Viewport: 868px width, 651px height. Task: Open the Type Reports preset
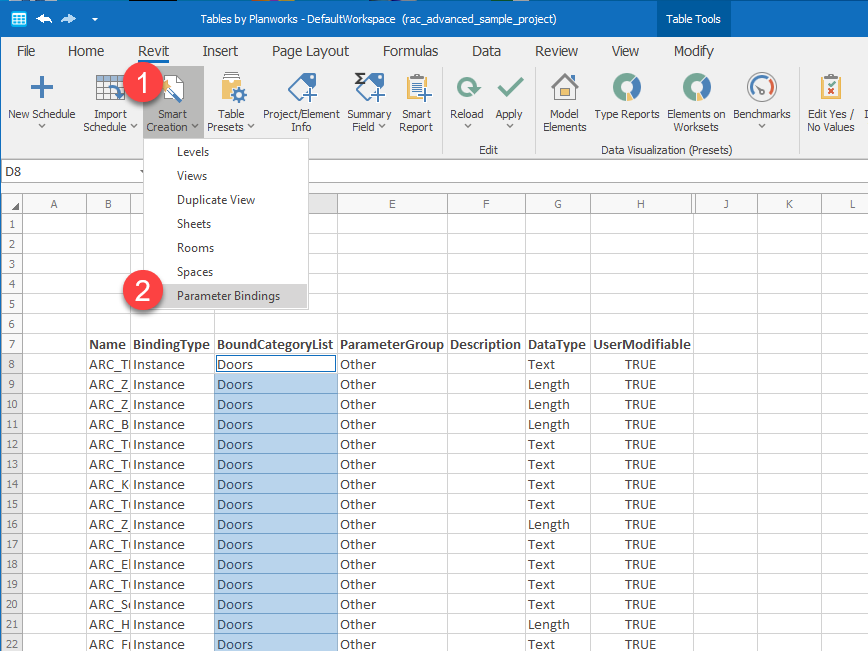[627, 97]
